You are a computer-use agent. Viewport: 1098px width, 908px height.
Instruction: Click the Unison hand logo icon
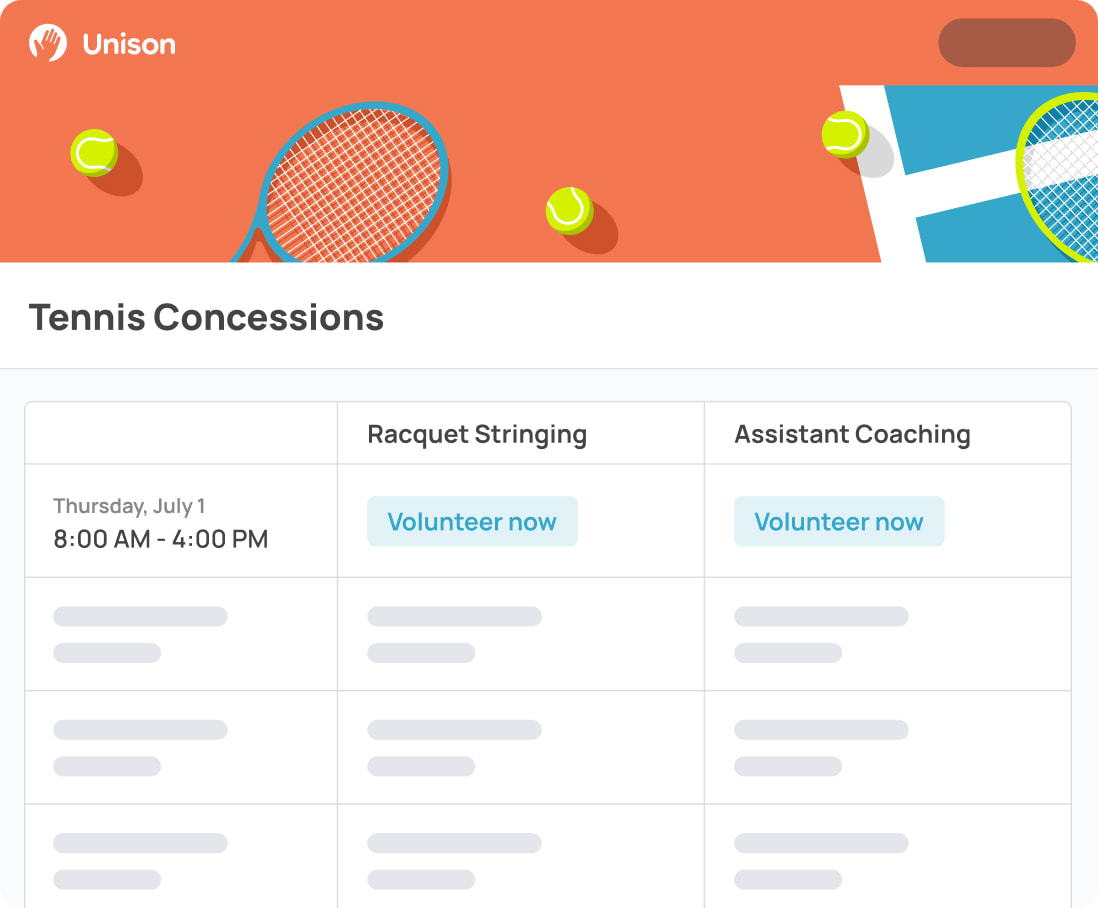point(47,43)
